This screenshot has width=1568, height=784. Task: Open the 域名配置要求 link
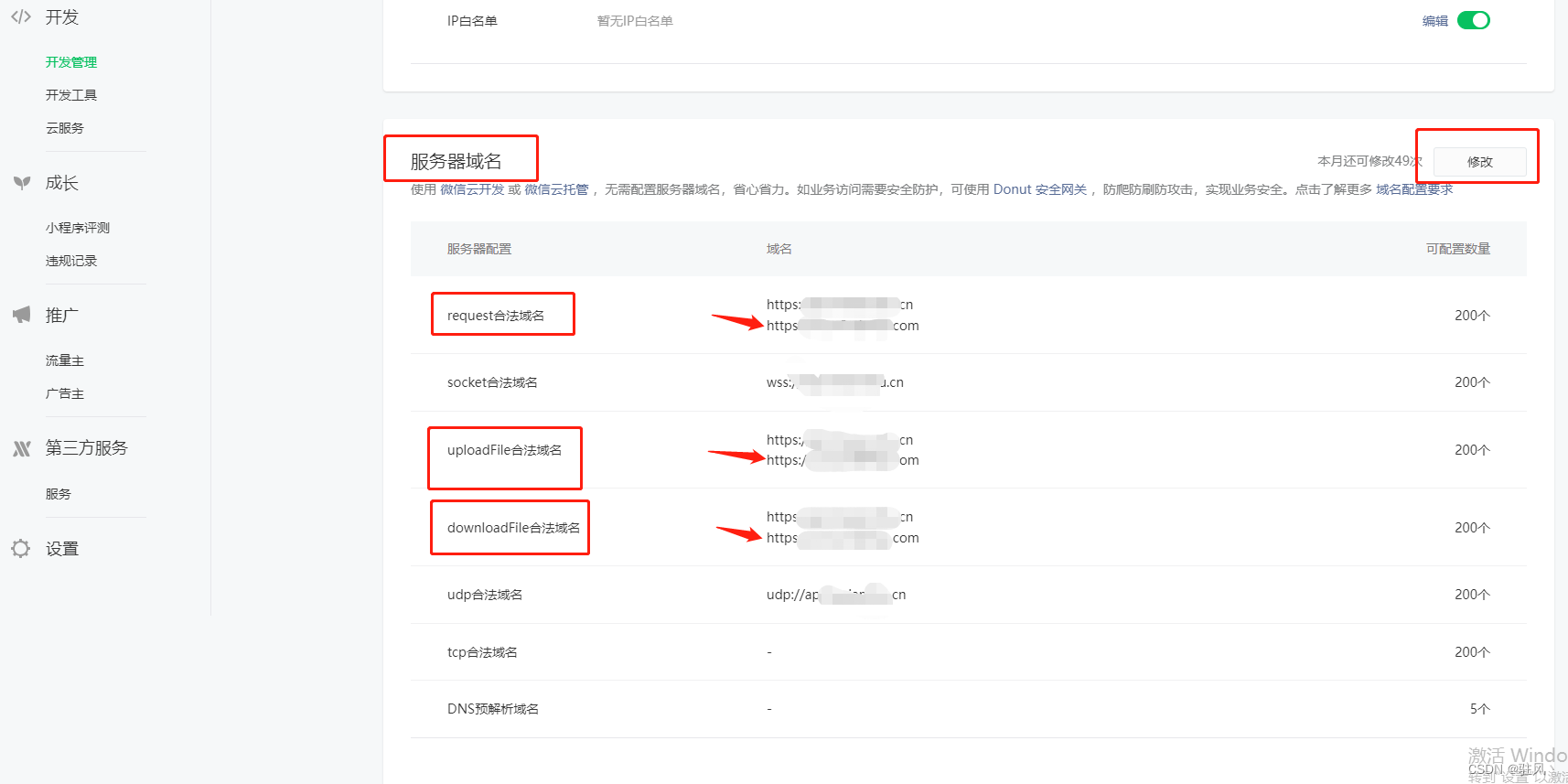click(1414, 189)
